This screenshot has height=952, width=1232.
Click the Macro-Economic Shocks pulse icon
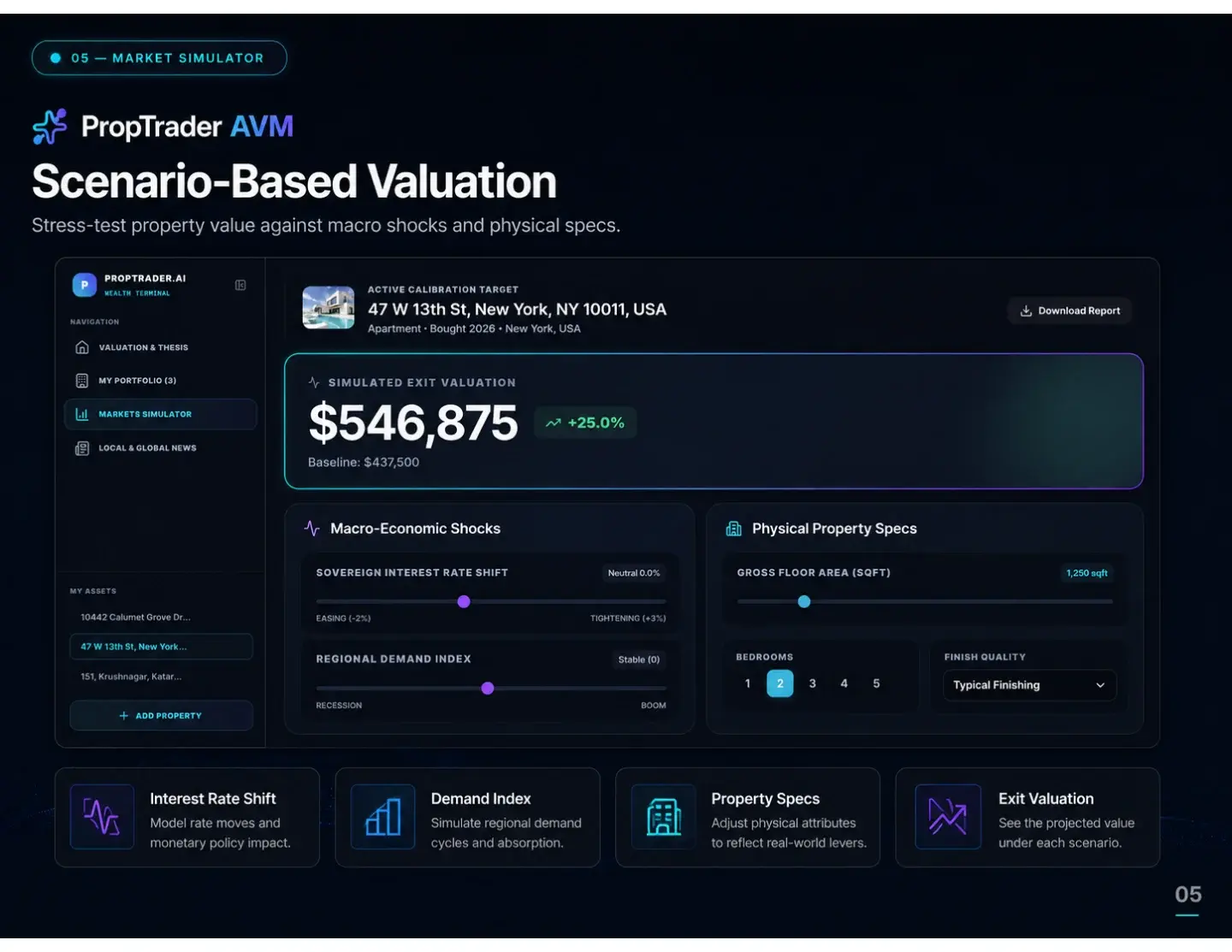pos(311,529)
